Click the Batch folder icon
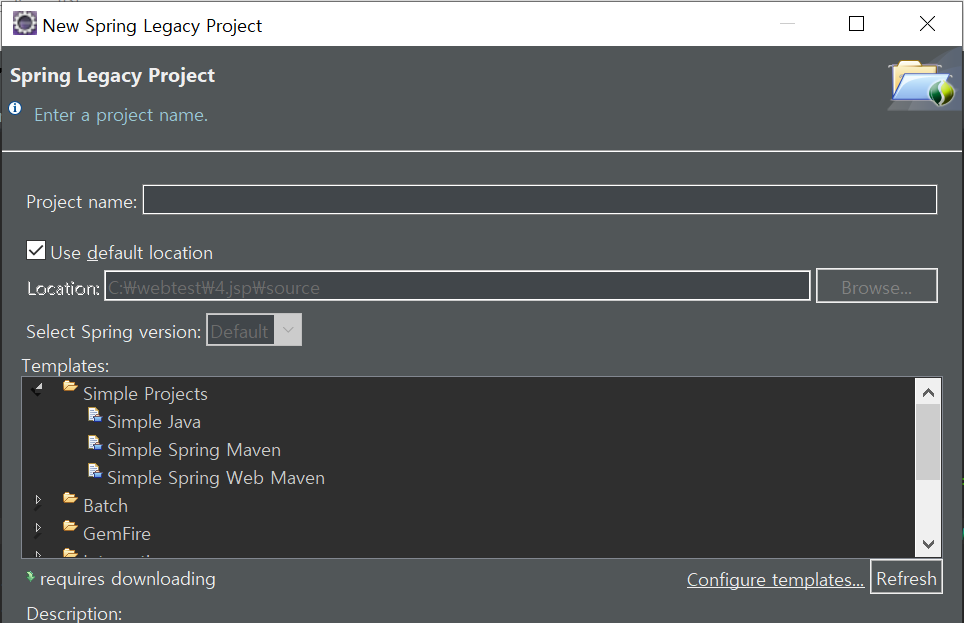This screenshot has height=623, width=964. tap(70, 499)
